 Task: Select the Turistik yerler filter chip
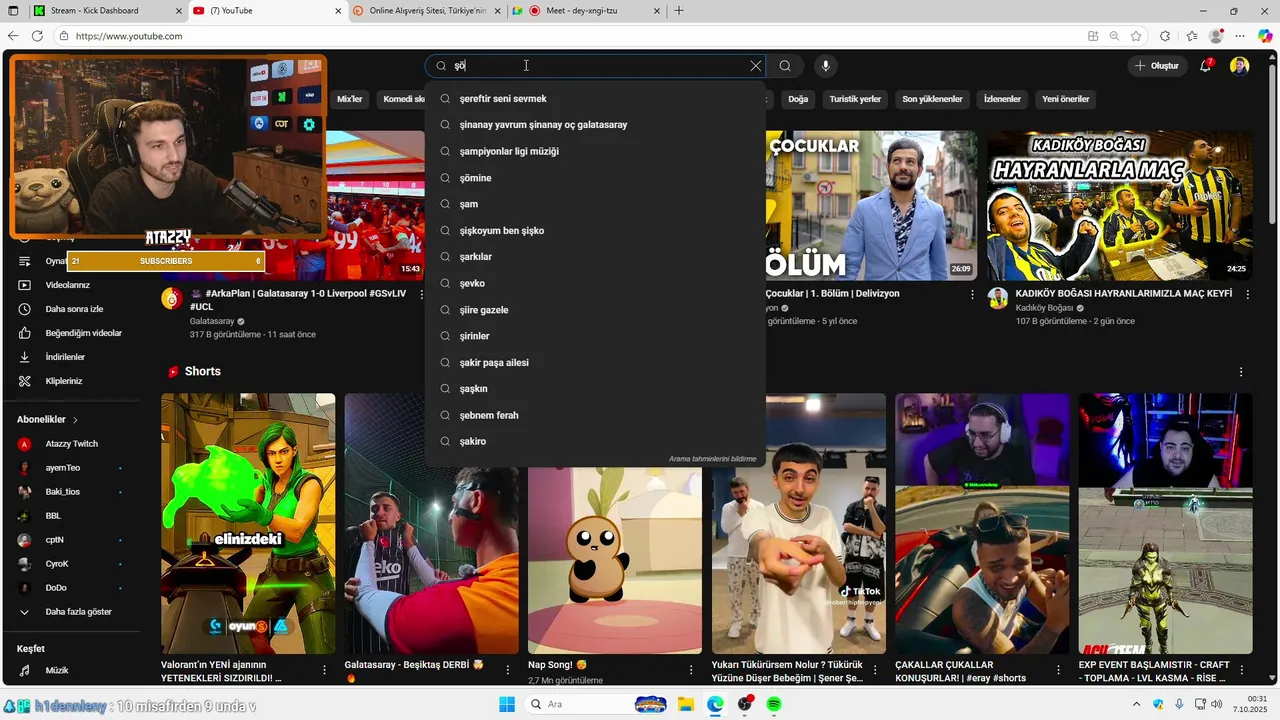click(855, 99)
